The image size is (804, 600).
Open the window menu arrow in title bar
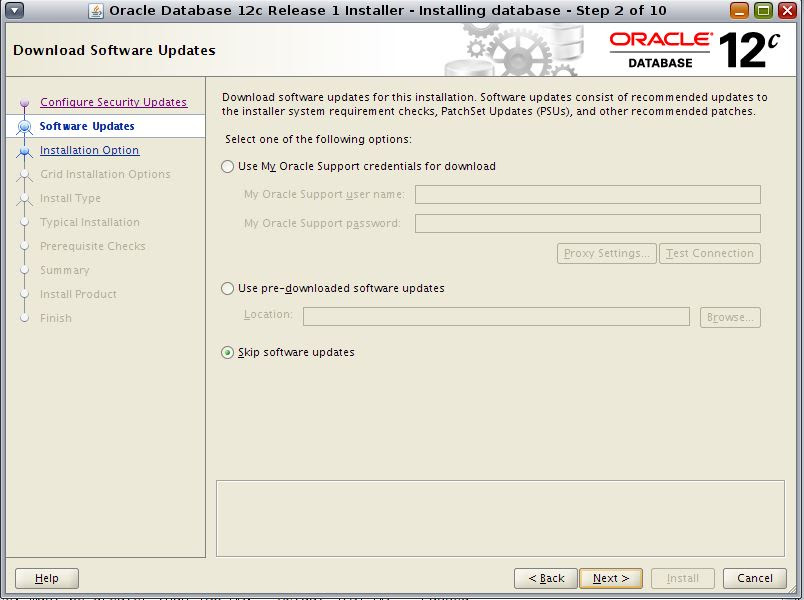[14, 10]
